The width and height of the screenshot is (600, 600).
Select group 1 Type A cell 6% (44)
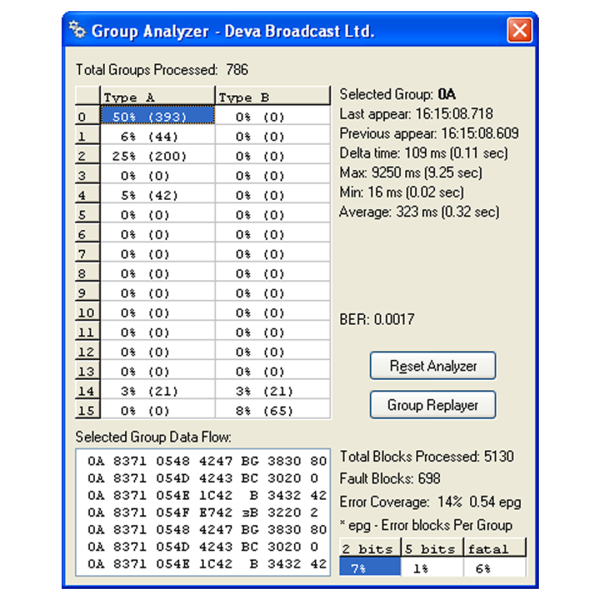pos(158,136)
